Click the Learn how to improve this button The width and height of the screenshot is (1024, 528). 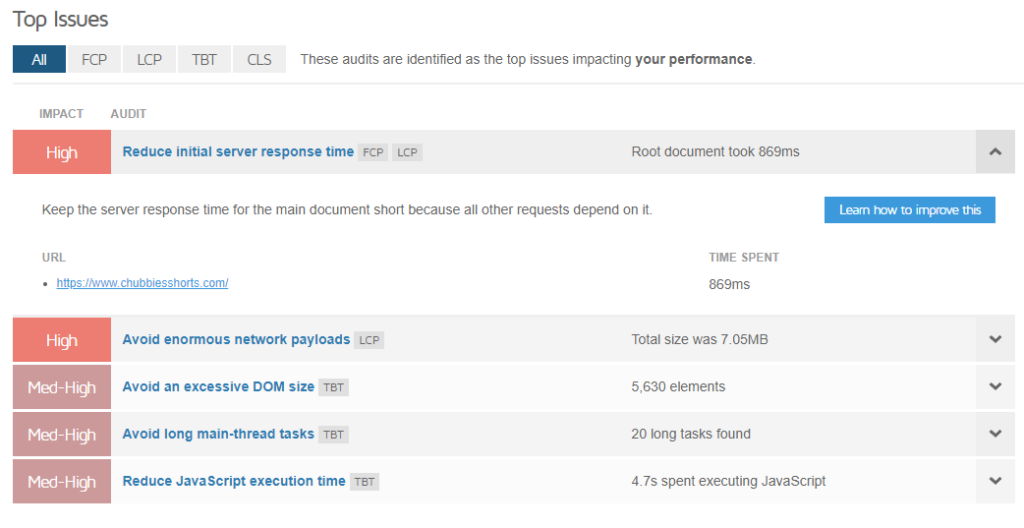(x=909, y=210)
